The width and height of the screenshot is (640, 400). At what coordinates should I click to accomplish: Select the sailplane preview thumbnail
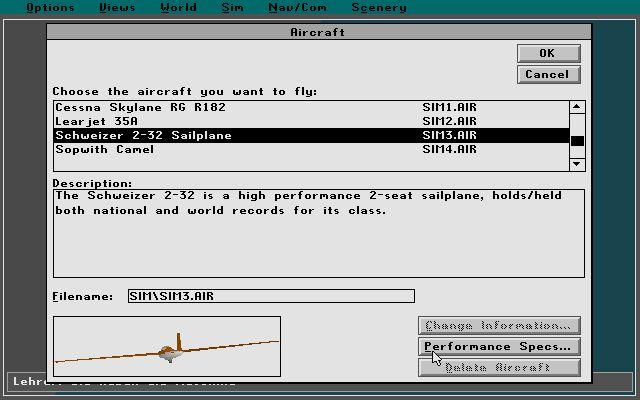[167, 346]
